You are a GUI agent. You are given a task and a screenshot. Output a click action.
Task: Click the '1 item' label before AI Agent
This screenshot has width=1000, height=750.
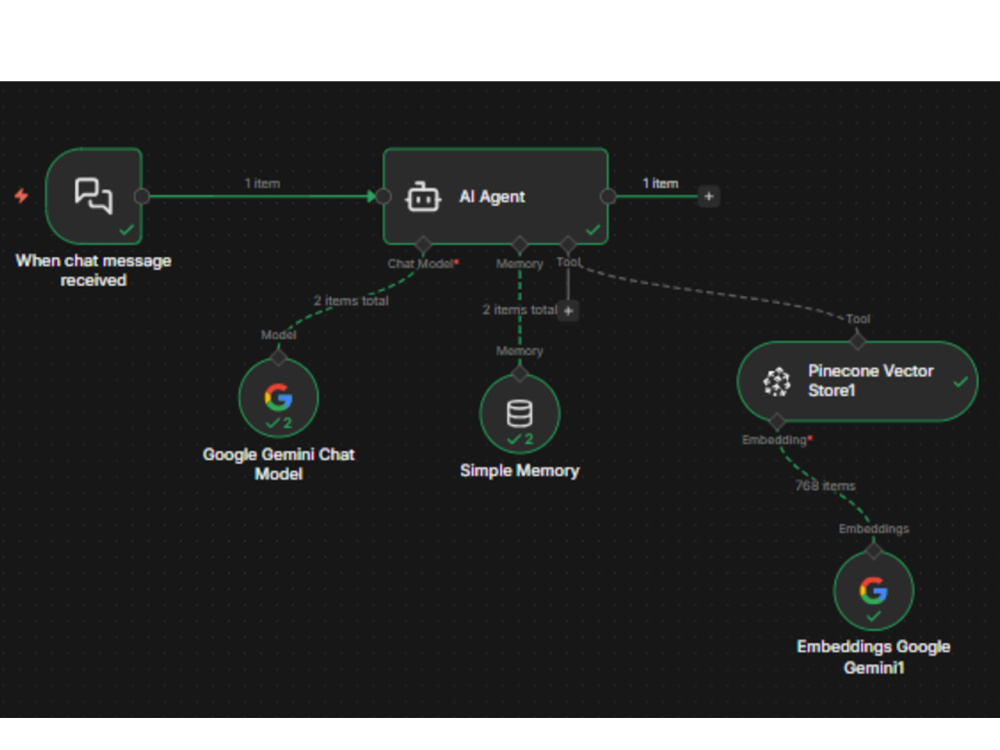pos(262,184)
